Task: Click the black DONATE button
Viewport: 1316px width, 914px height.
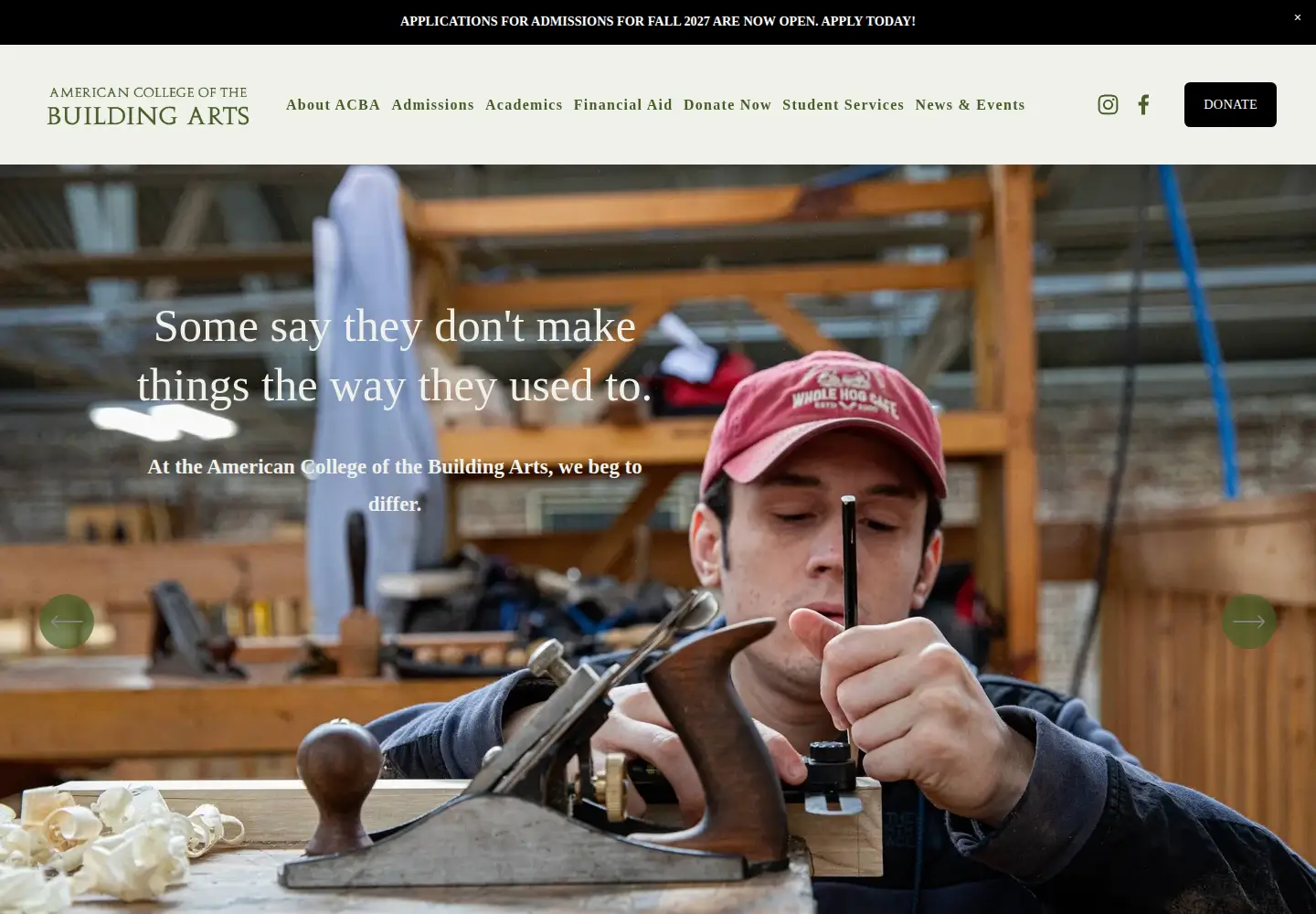Action: [x=1230, y=104]
